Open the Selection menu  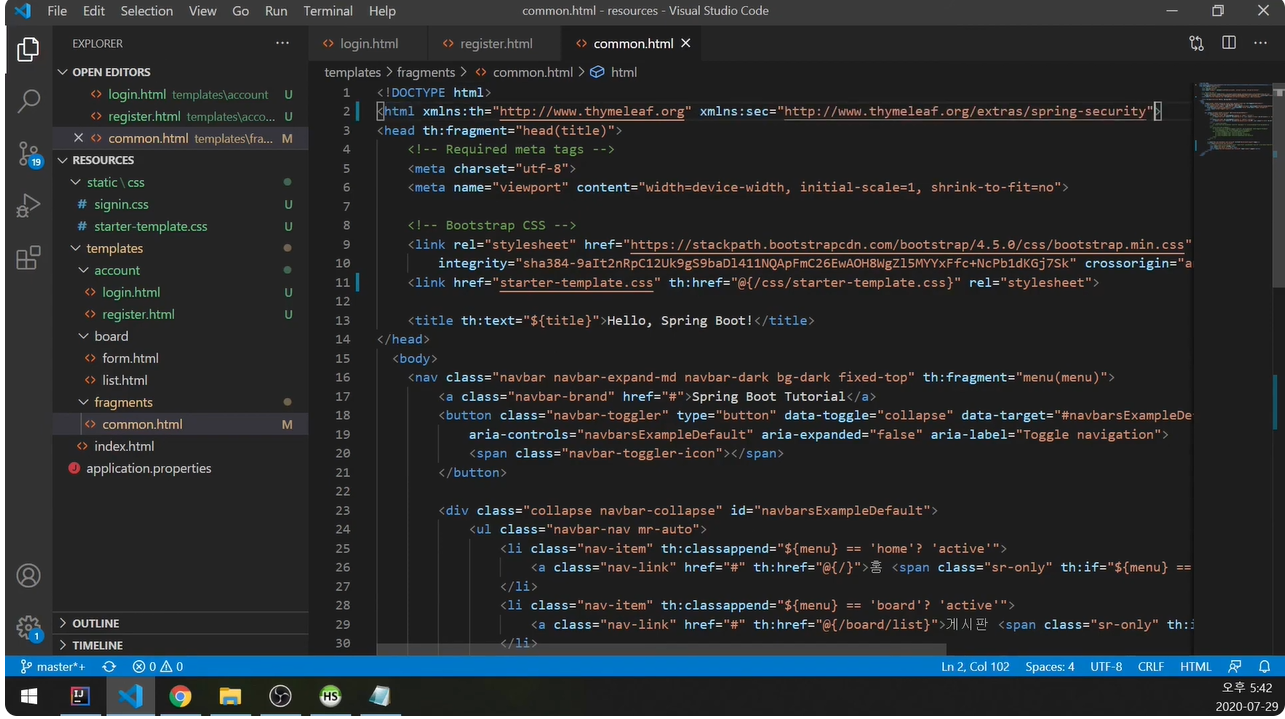[147, 11]
